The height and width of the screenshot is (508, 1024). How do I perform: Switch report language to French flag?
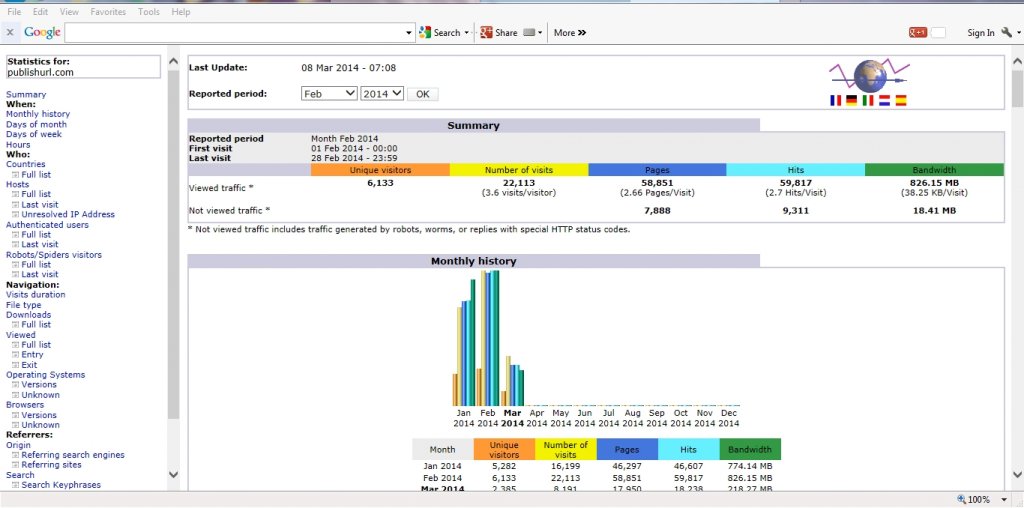click(835, 101)
